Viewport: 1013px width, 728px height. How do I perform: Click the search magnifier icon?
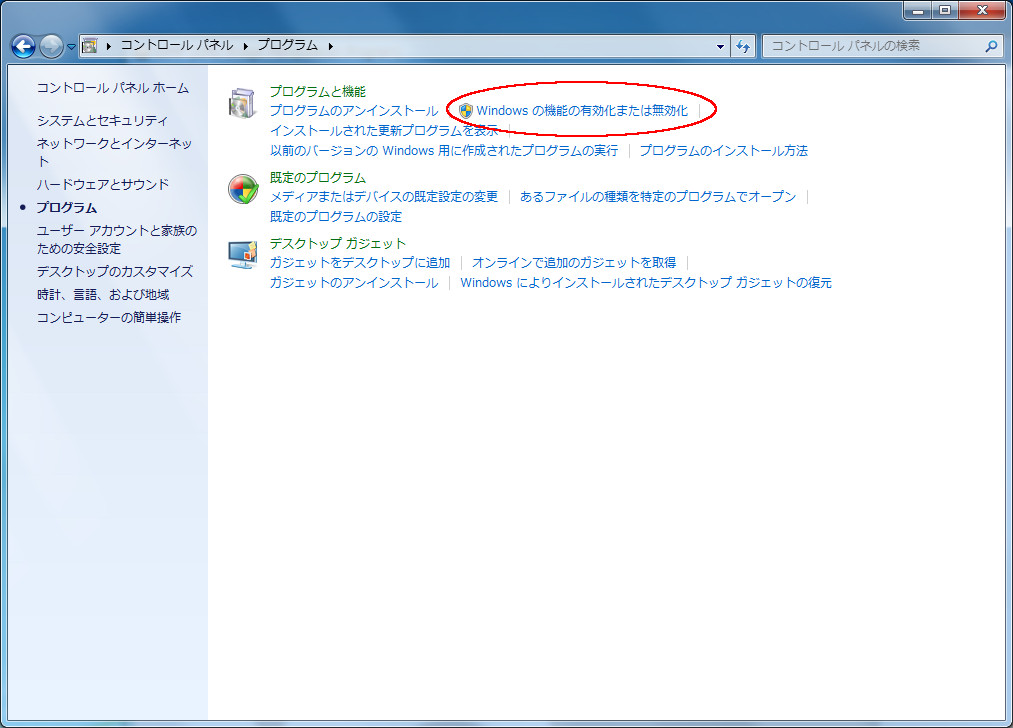click(991, 46)
